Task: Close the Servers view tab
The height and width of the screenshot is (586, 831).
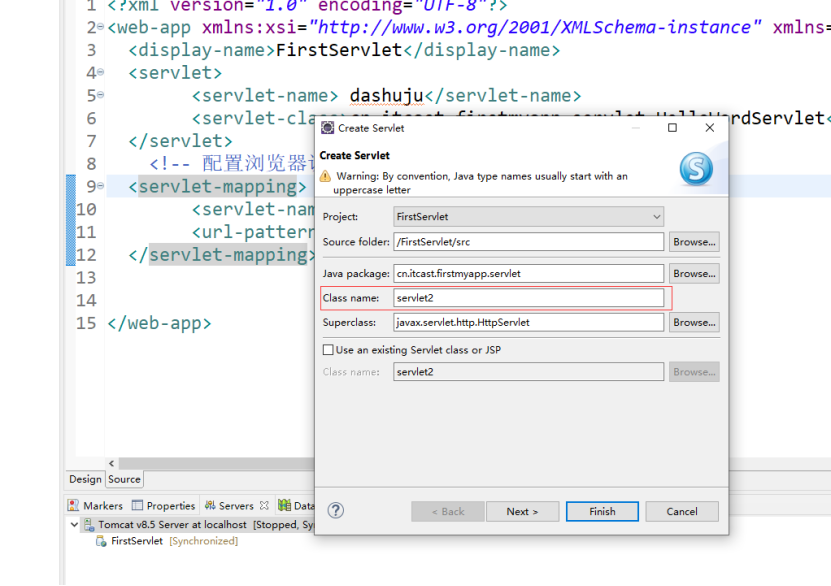Action: pyautogui.click(x=264, y=505)
